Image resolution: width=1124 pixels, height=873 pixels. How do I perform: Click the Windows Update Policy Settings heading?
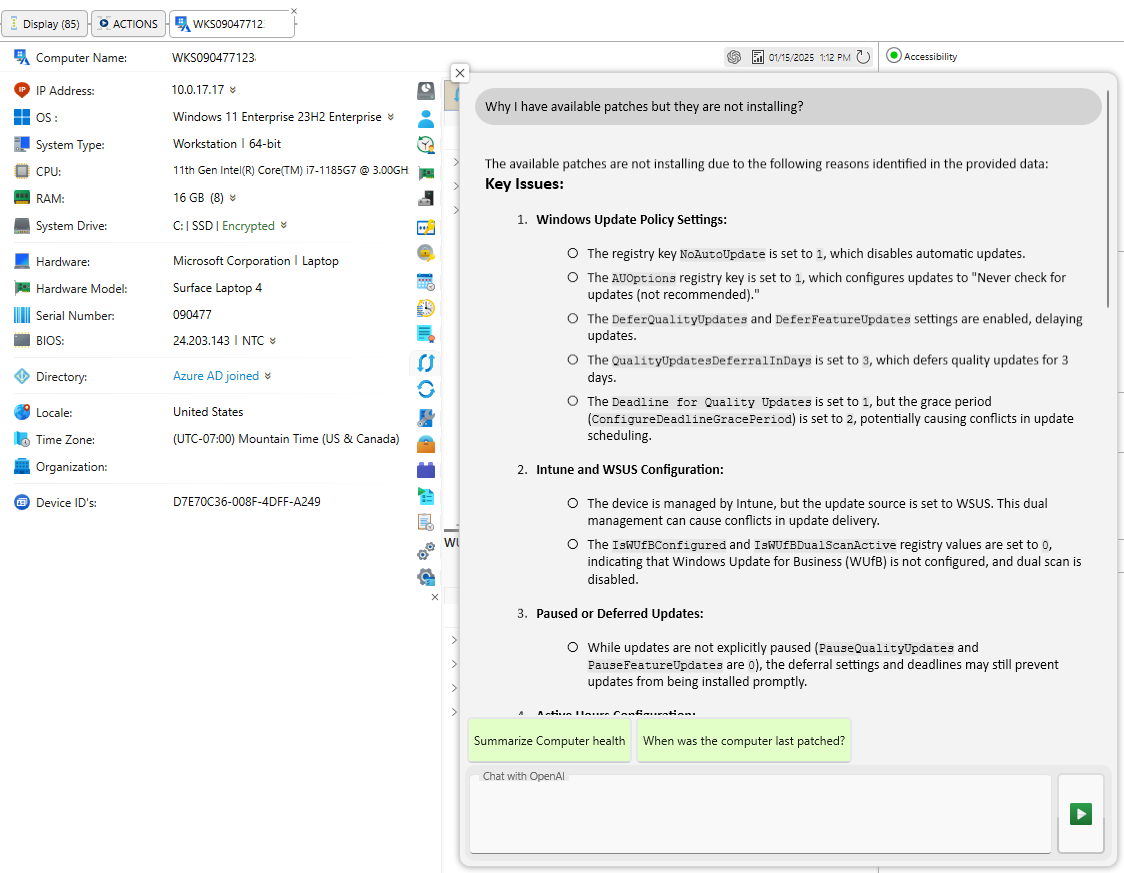[631, 219]
